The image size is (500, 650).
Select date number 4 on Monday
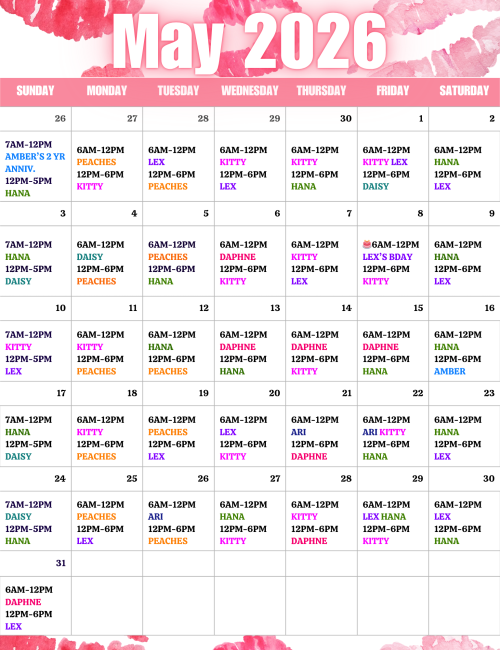coord(134,213)
